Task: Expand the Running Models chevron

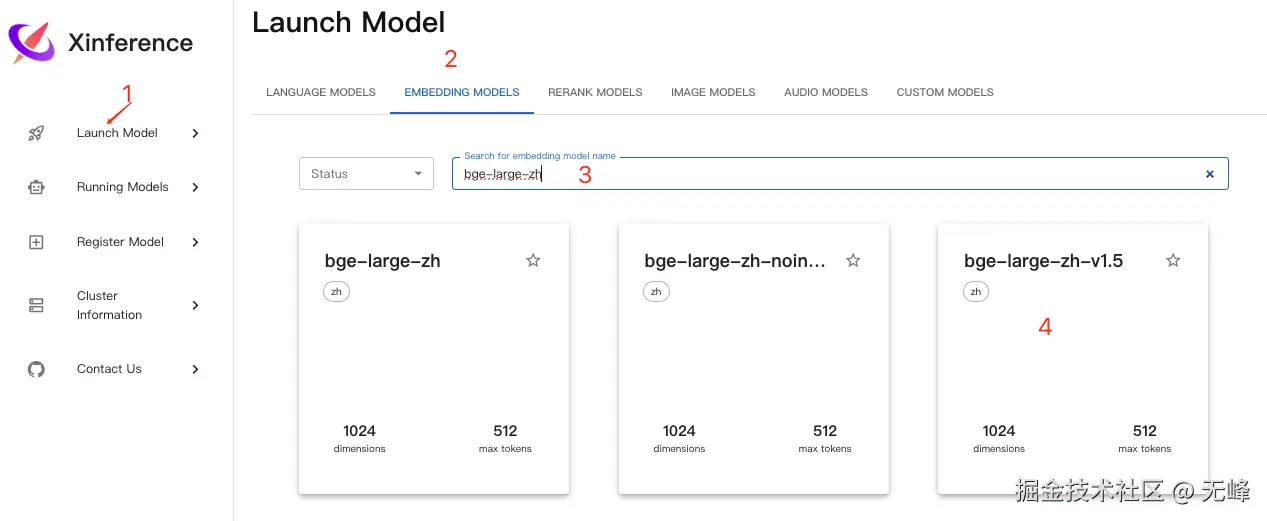Action: pyautogui.click(x=195, y=187)
